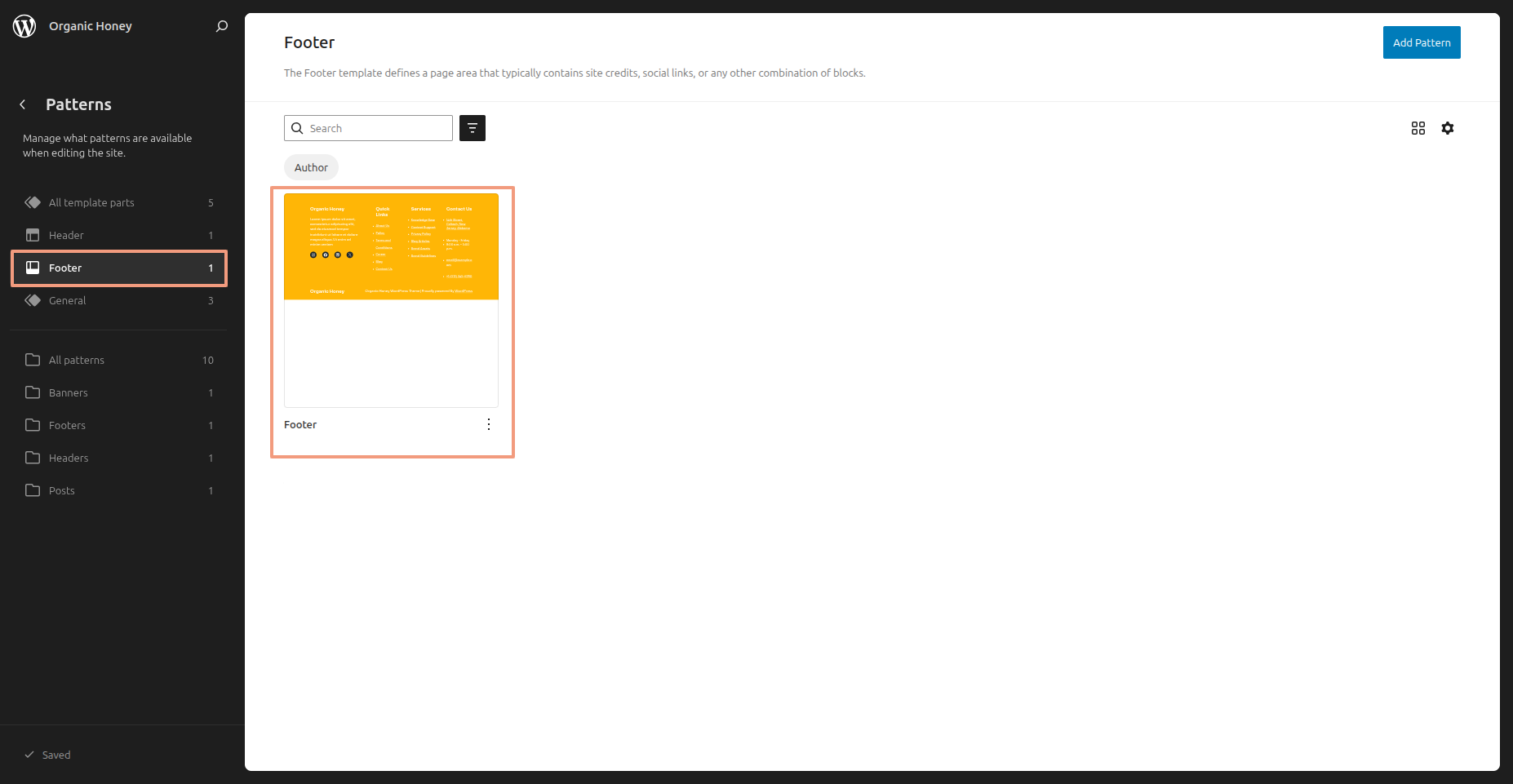Open view options gear icon
Image resolution: width=1513 pixels, height=784 pixels.
click(1447, 128)
